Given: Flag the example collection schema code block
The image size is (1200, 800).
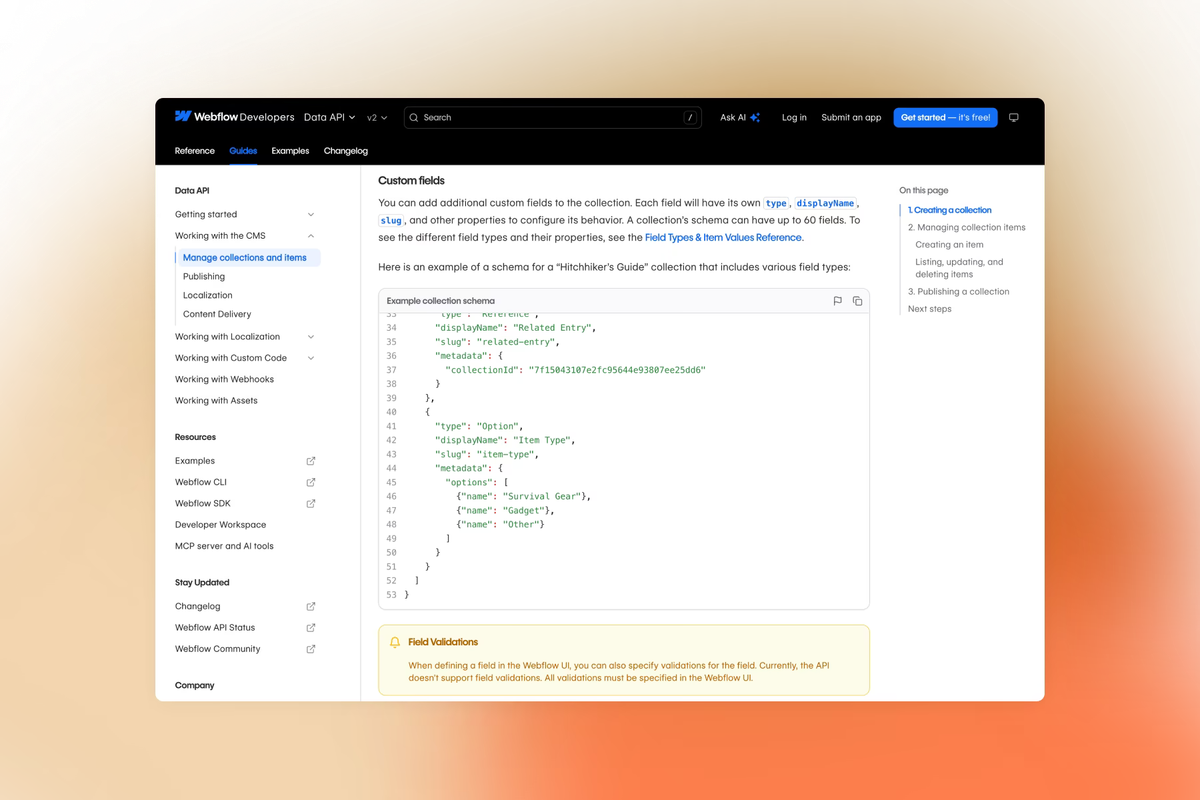Looking at the screenshot, I should coord(838,301).
